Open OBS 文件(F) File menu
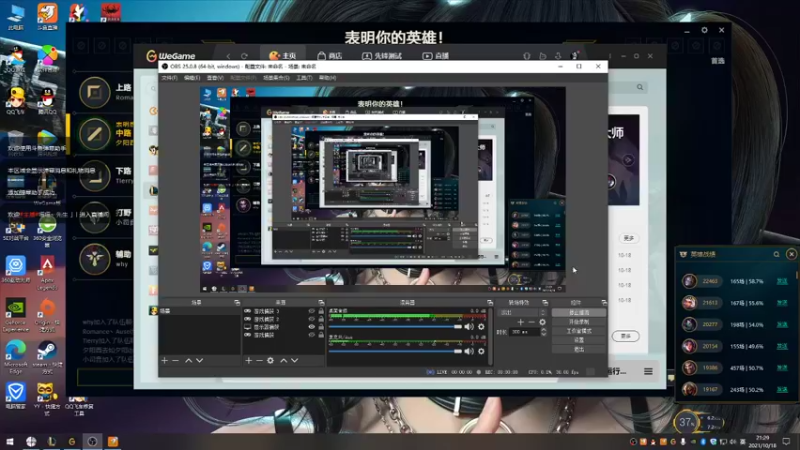Screen dimensions: 800x450 click(169, 78)
